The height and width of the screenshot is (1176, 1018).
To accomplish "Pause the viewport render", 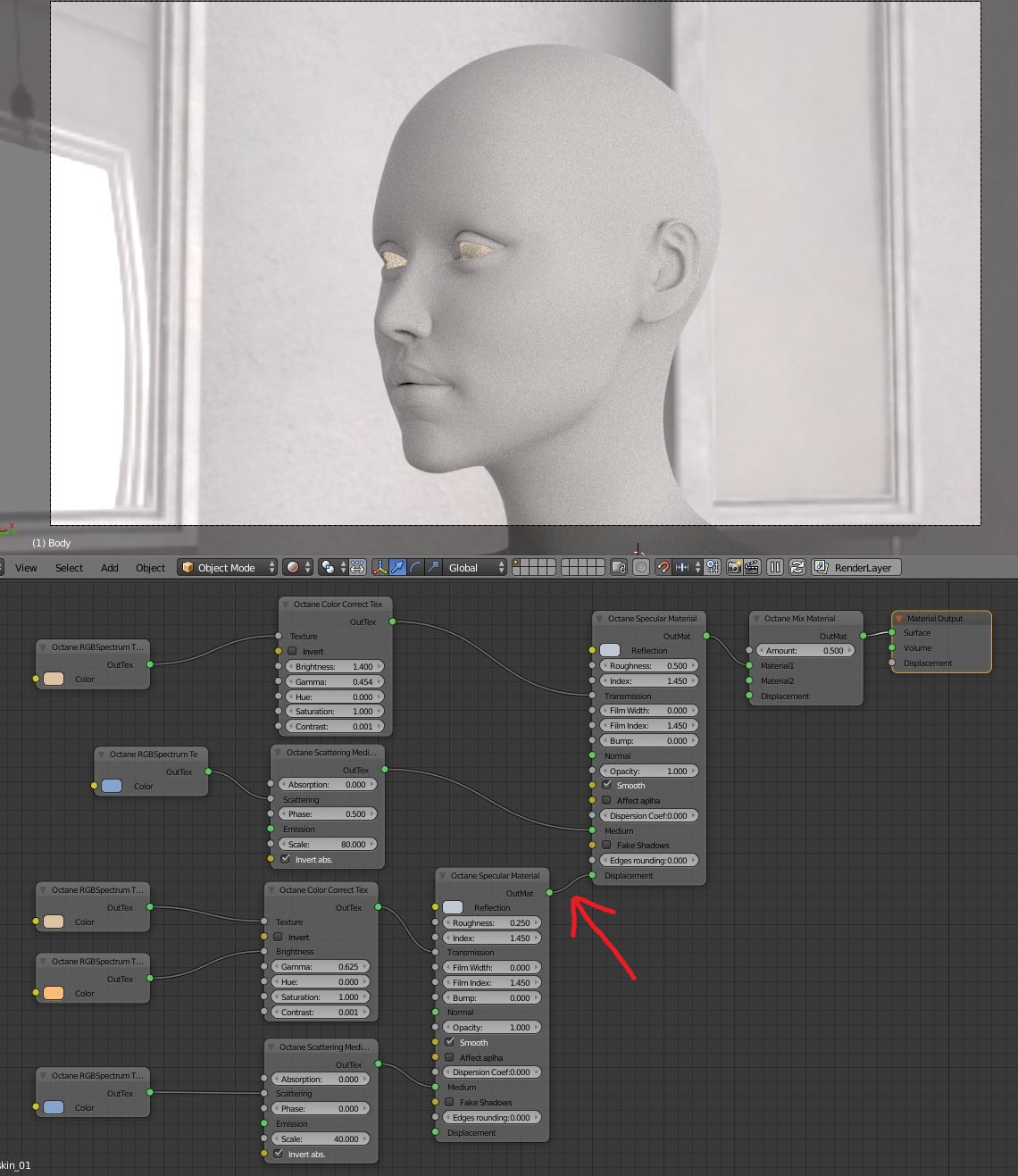I will click(x=775, y=567).
